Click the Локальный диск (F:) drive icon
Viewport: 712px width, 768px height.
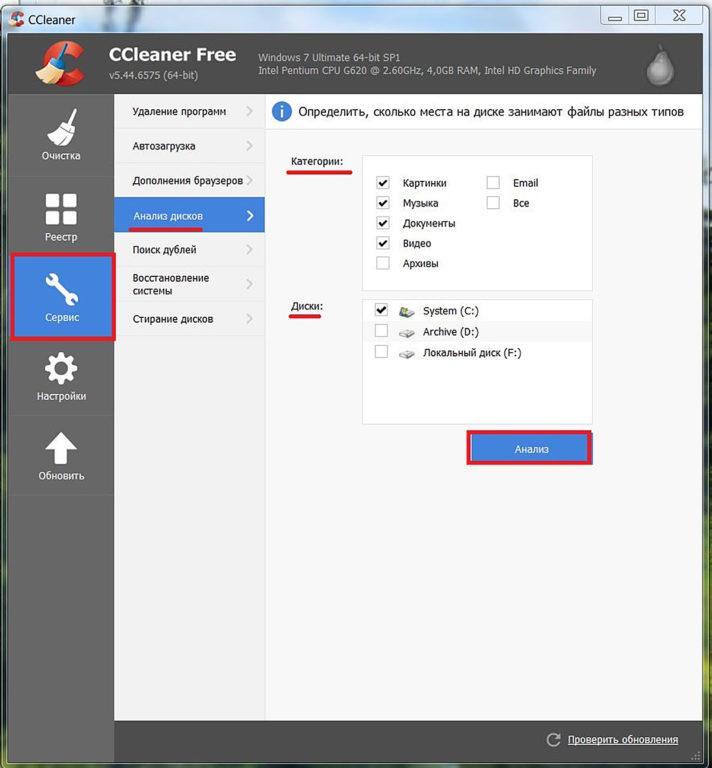pos(406,353)
